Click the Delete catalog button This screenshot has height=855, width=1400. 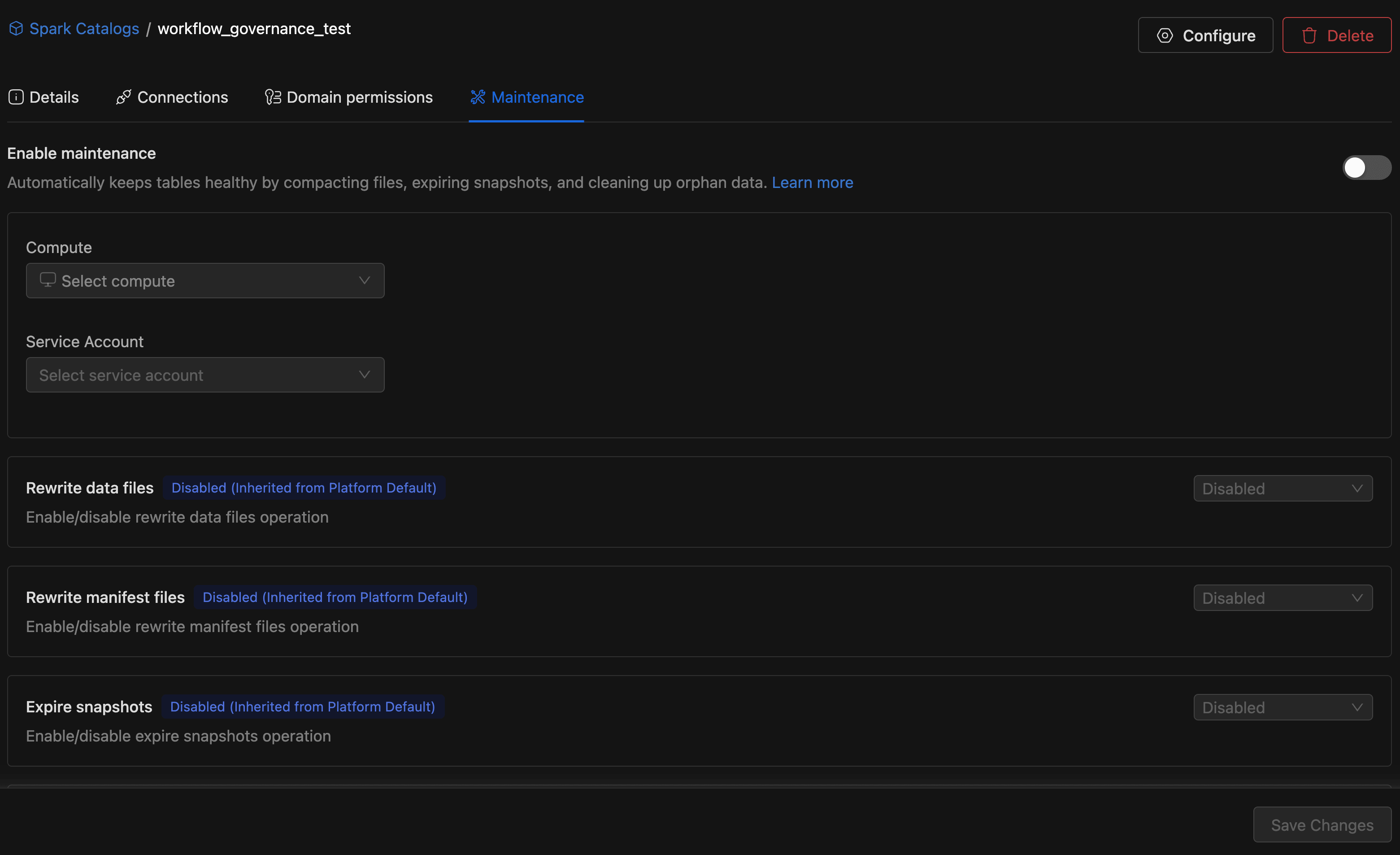[1336, 35]
